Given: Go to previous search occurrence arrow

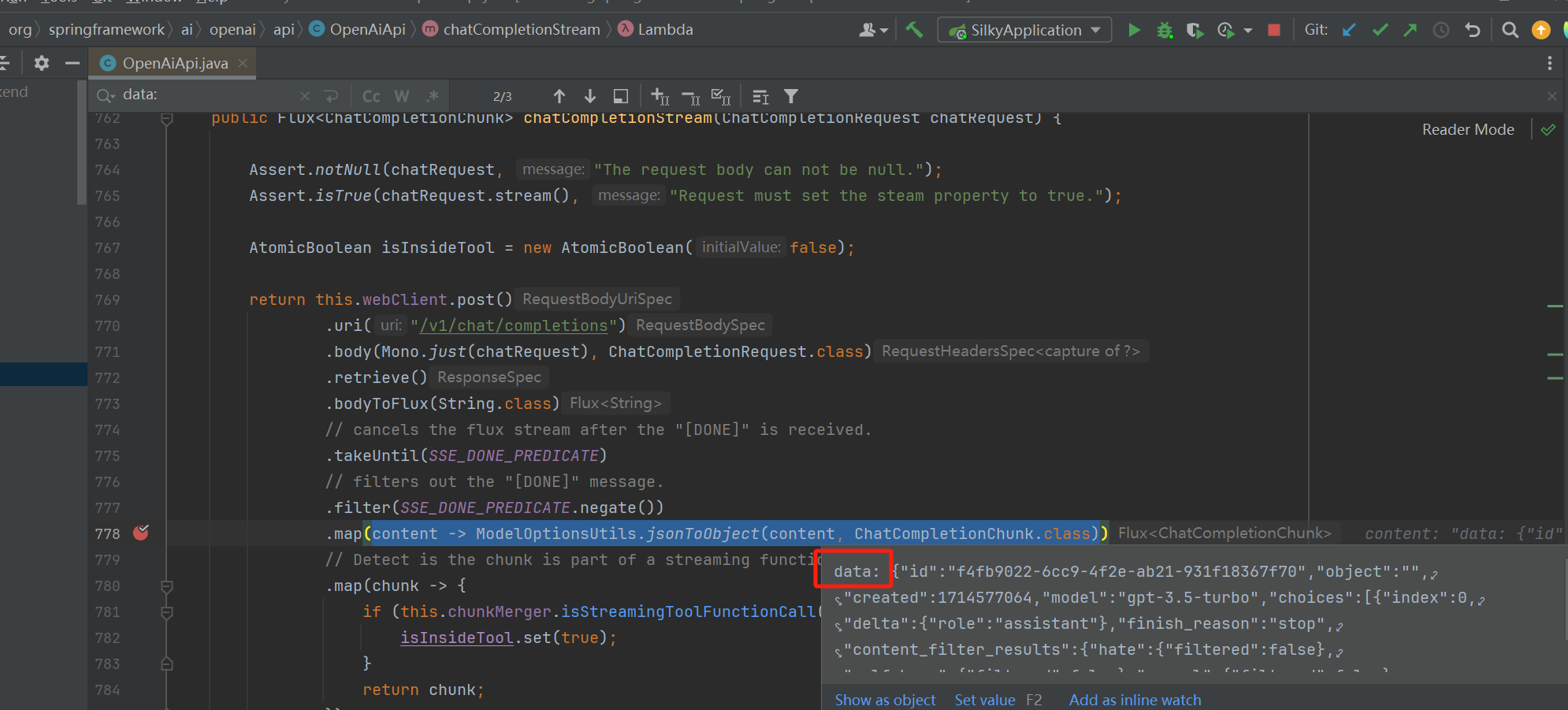Looking at the screenshot, I should 559,96.
